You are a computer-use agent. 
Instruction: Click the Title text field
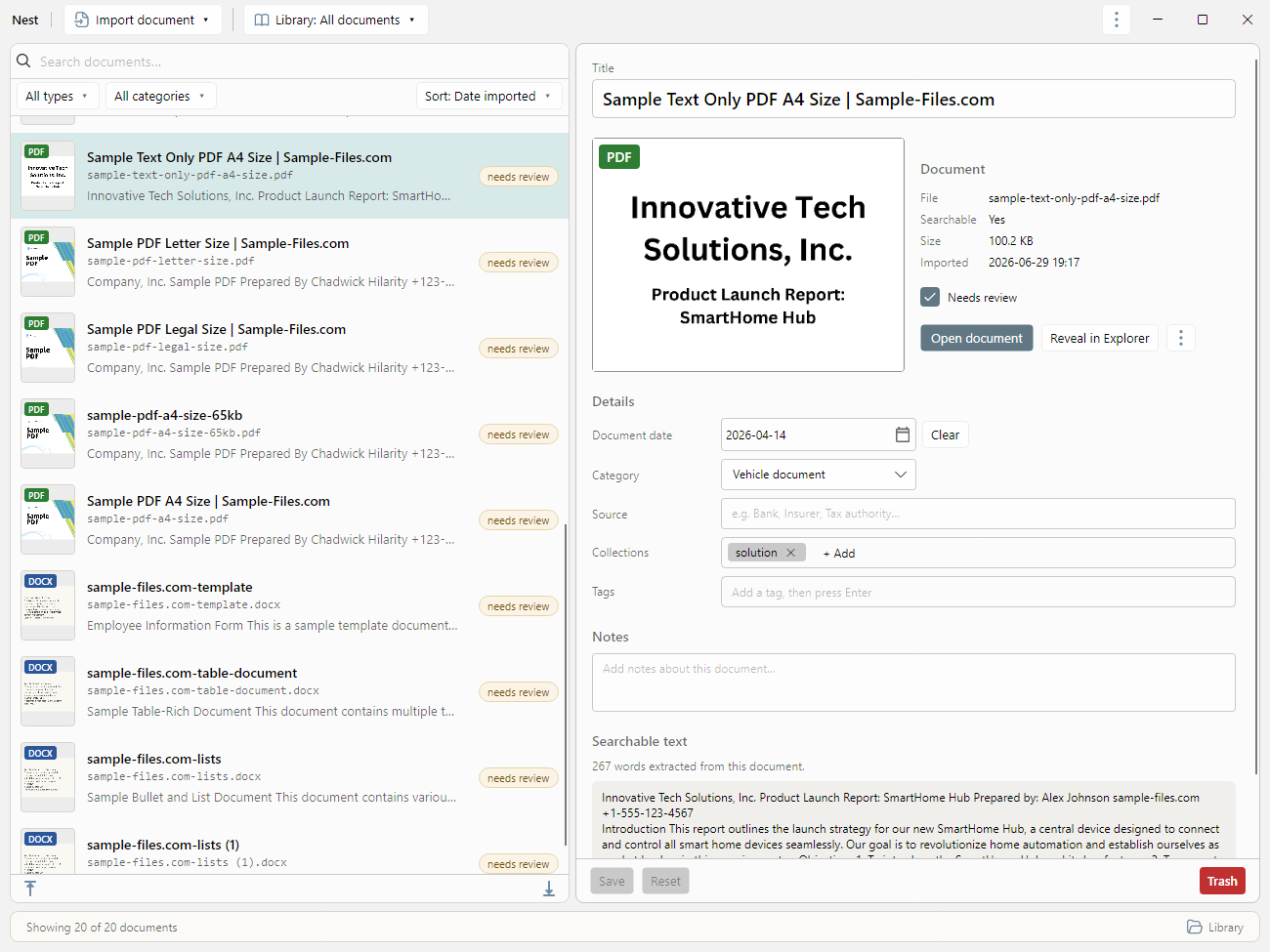(913, 99)
